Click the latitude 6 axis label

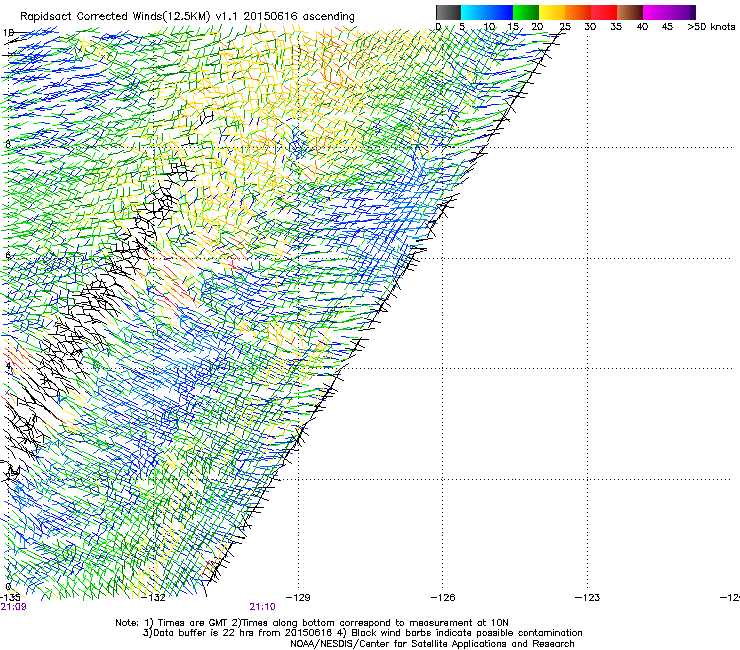8,255
